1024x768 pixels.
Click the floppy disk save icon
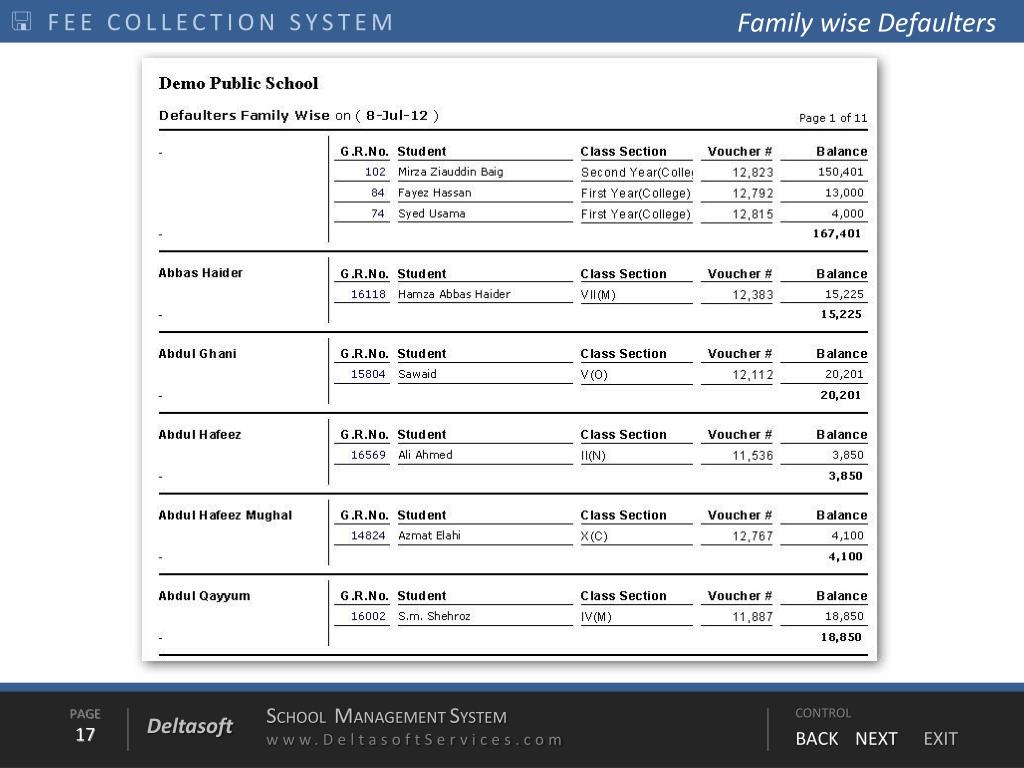pyautogui.click(x=22, y=21)
